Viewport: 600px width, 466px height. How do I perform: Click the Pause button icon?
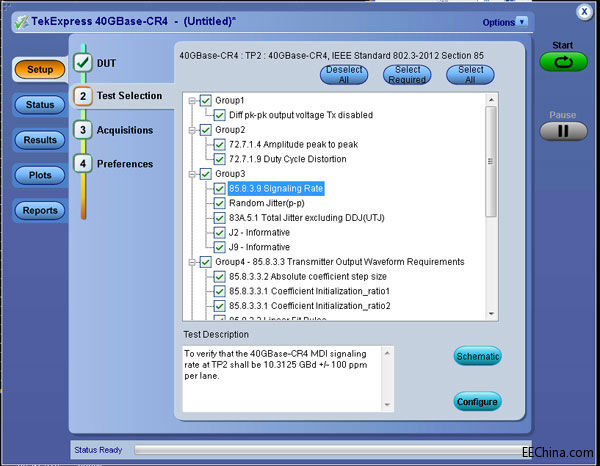[563, 131]
